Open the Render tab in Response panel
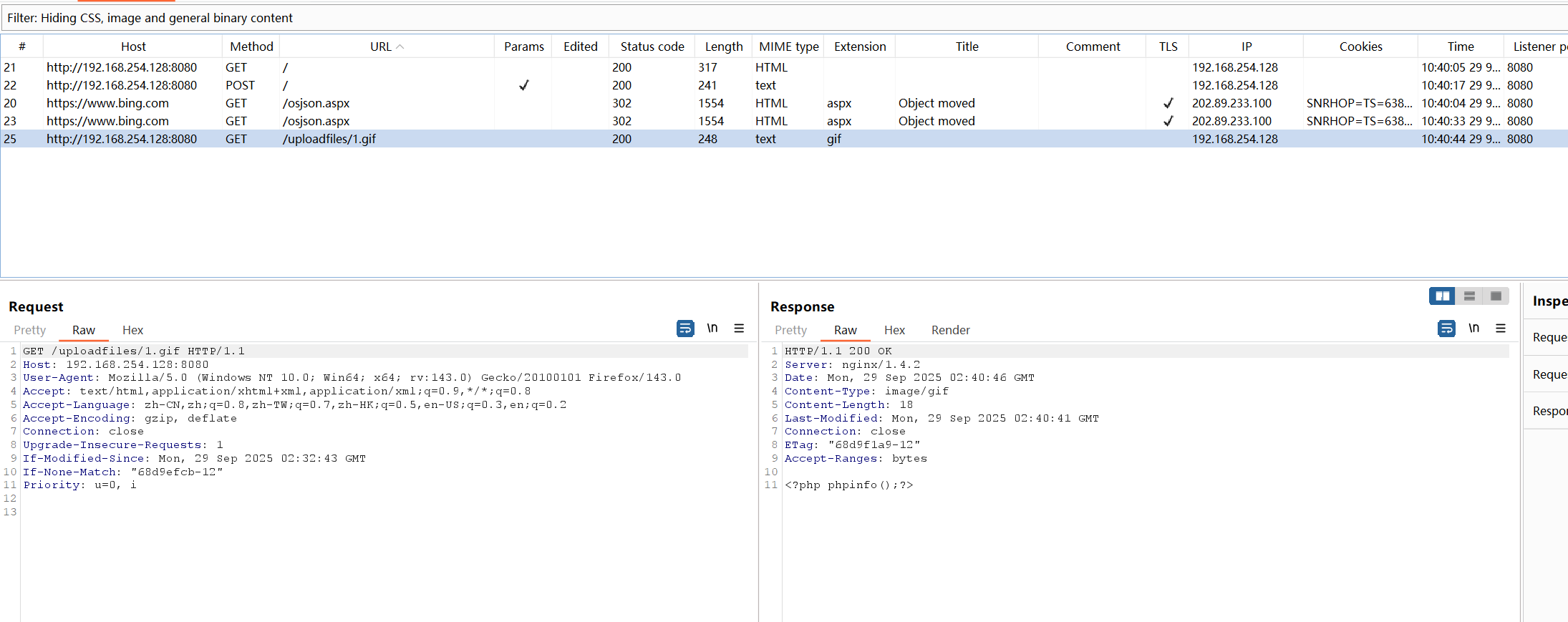 point(951,330)
